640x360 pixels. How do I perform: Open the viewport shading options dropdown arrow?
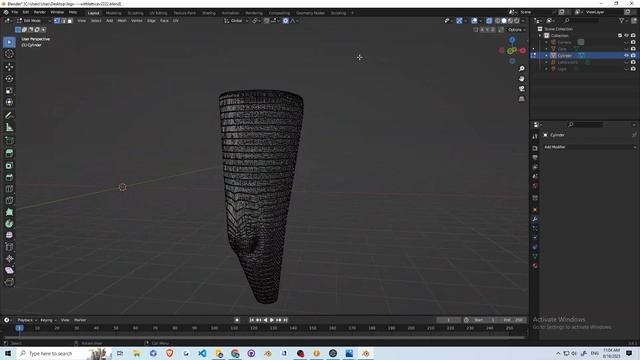[x=524, y=20]
